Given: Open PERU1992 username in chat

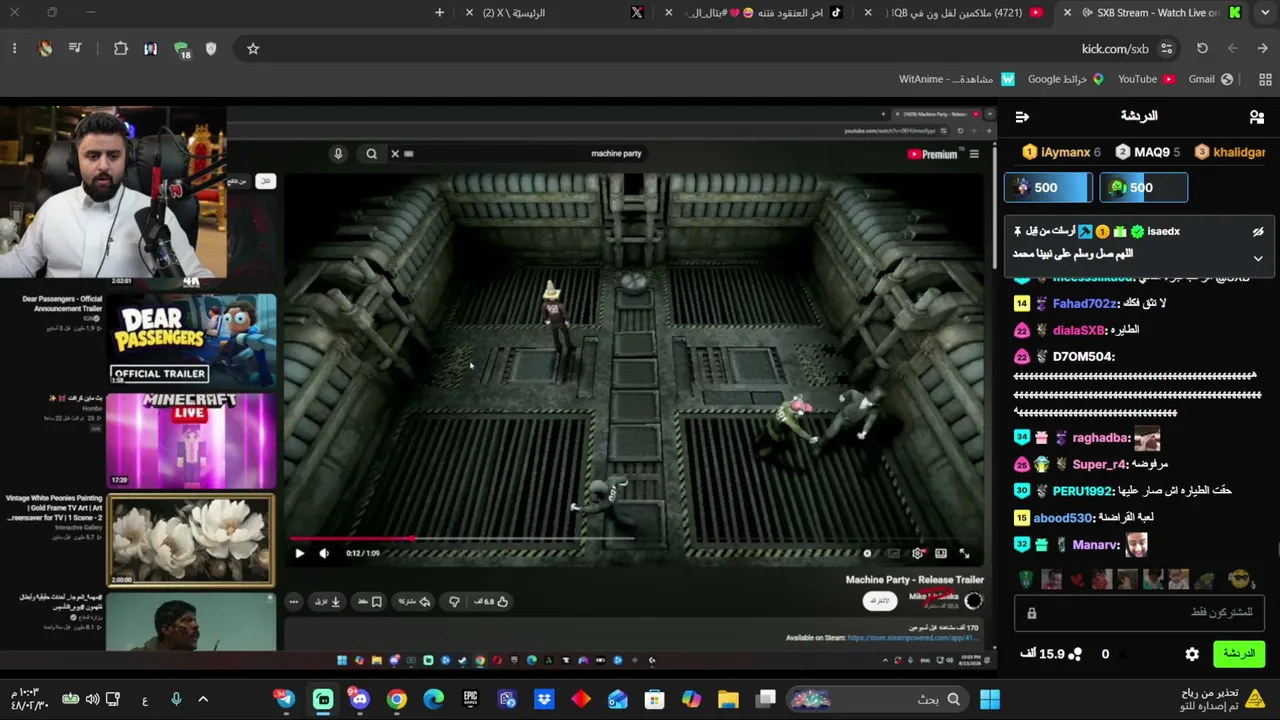Looking at the screenshot, I should coord(1084,491).
